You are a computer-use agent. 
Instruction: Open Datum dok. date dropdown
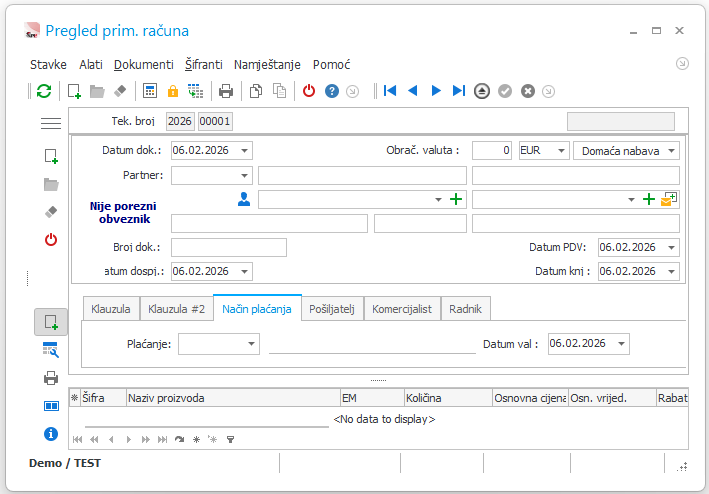[x=244, y=151]
